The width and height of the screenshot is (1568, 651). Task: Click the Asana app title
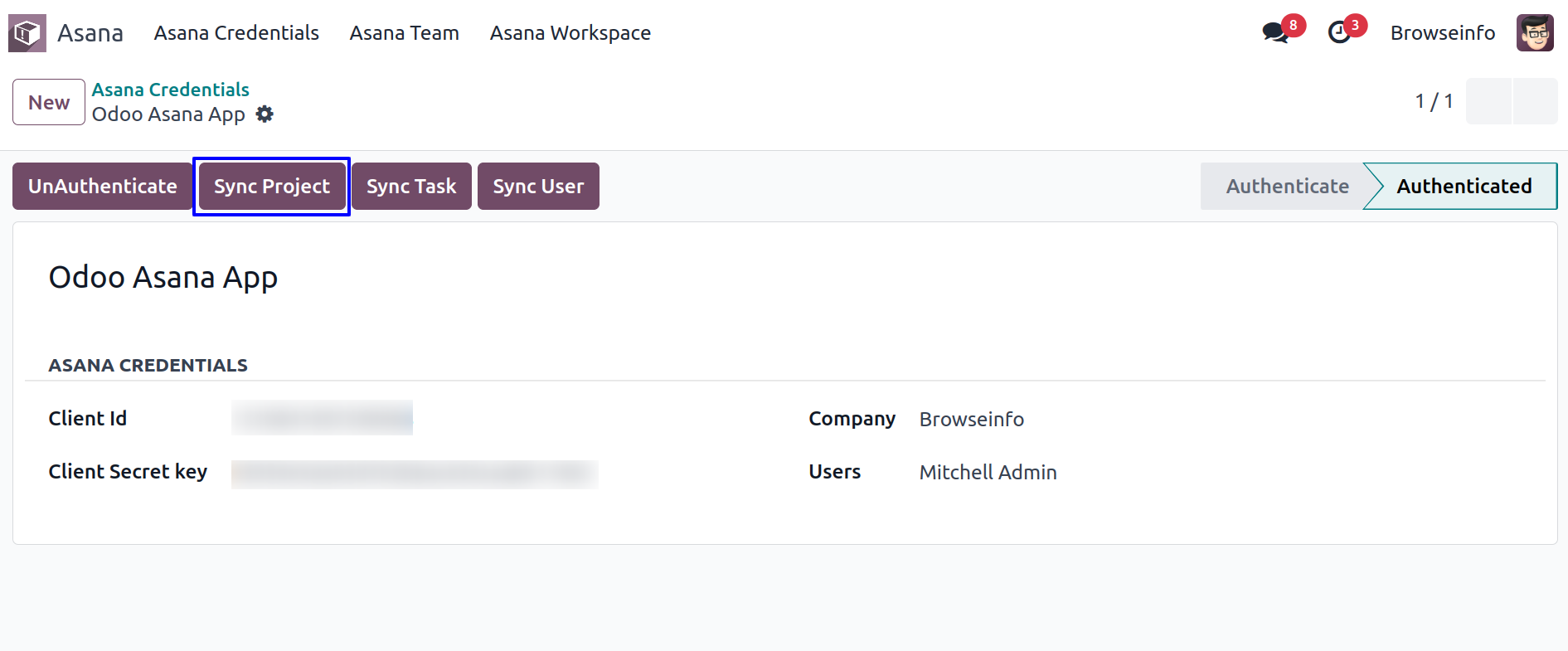pos(90,33)
